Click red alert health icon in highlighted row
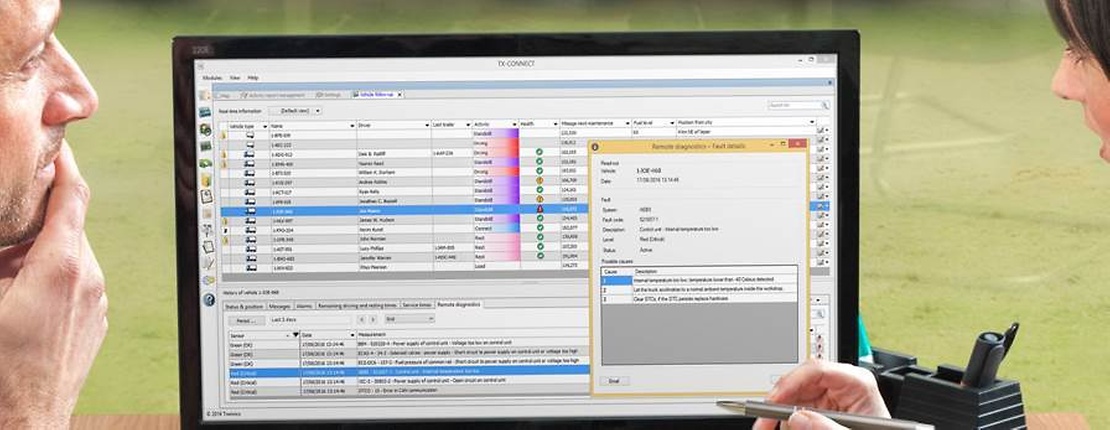Screen dimensions: 1110x430 pos(540,210)
